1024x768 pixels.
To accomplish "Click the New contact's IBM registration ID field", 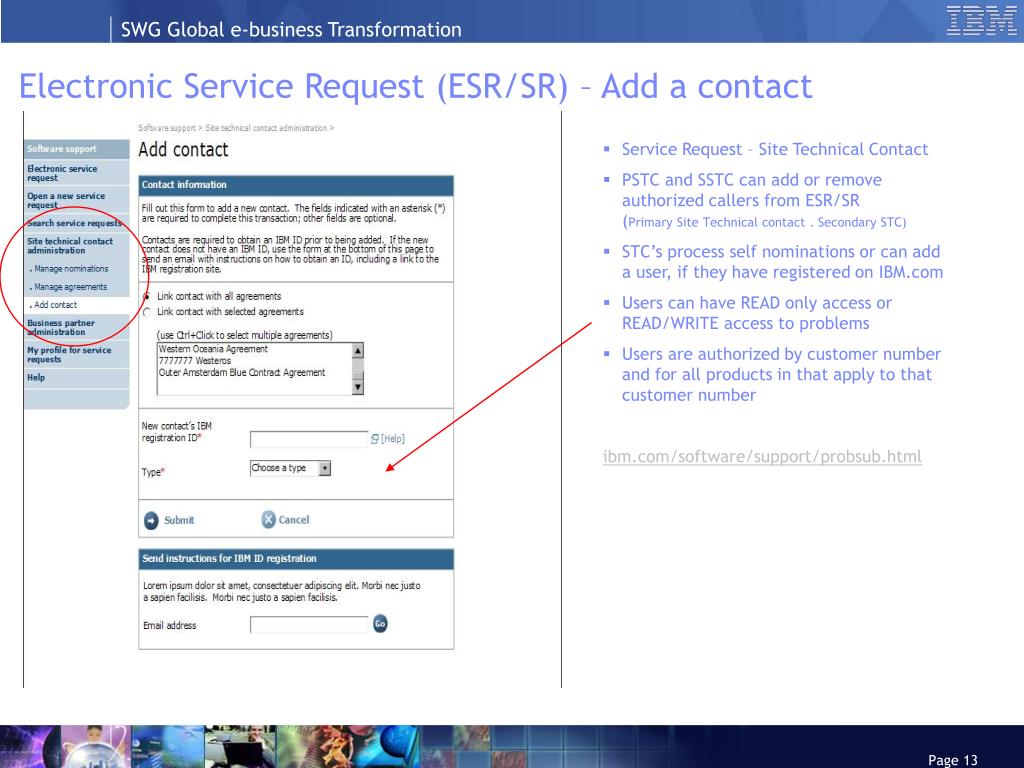I will click(309, 439).
